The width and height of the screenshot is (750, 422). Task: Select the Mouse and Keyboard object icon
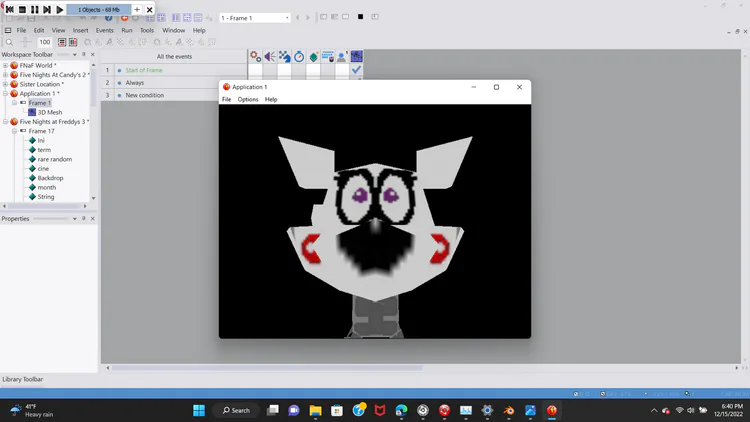(x=328, y=56)
